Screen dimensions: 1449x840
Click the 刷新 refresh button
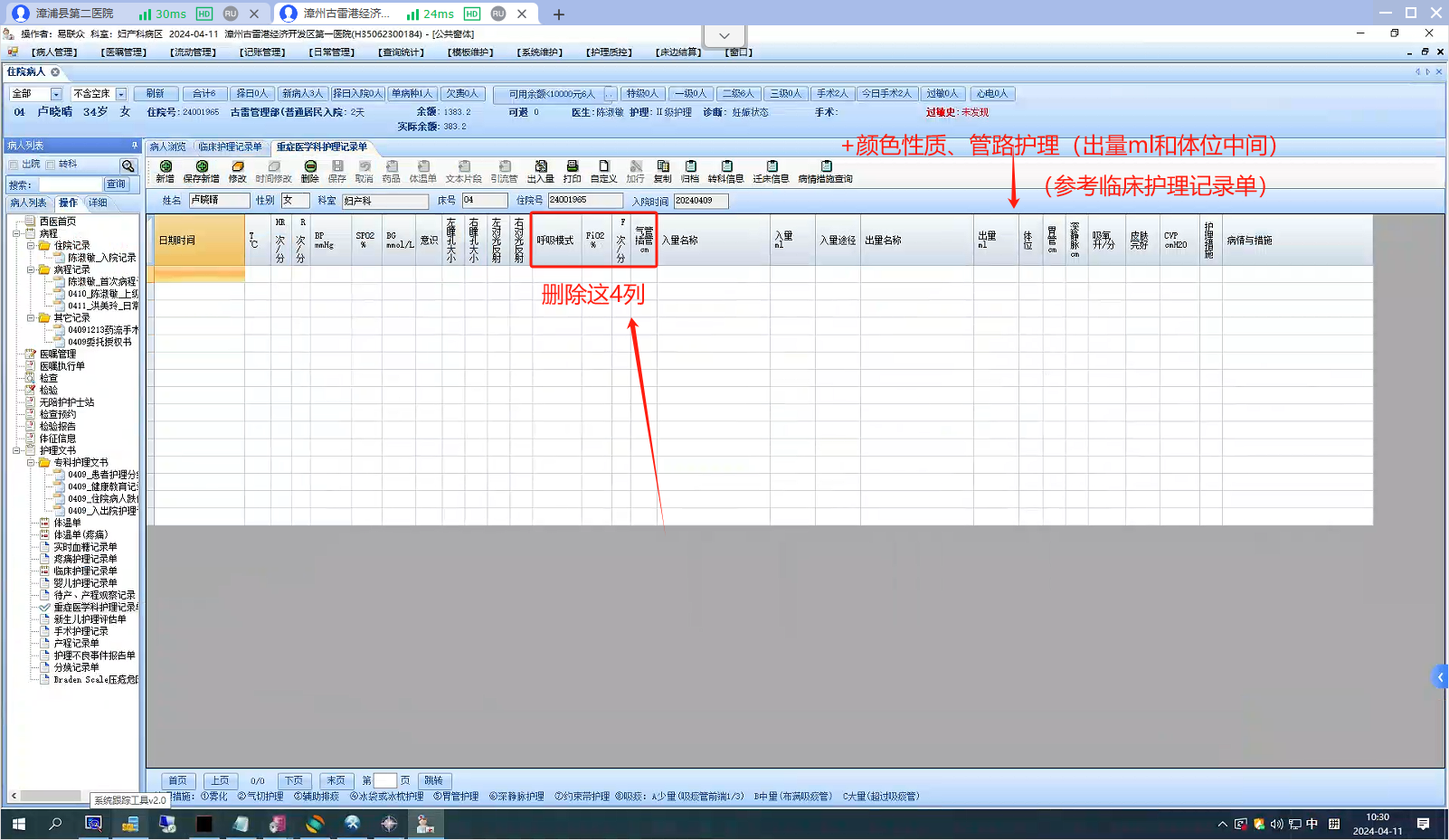(x=156, y=94)
